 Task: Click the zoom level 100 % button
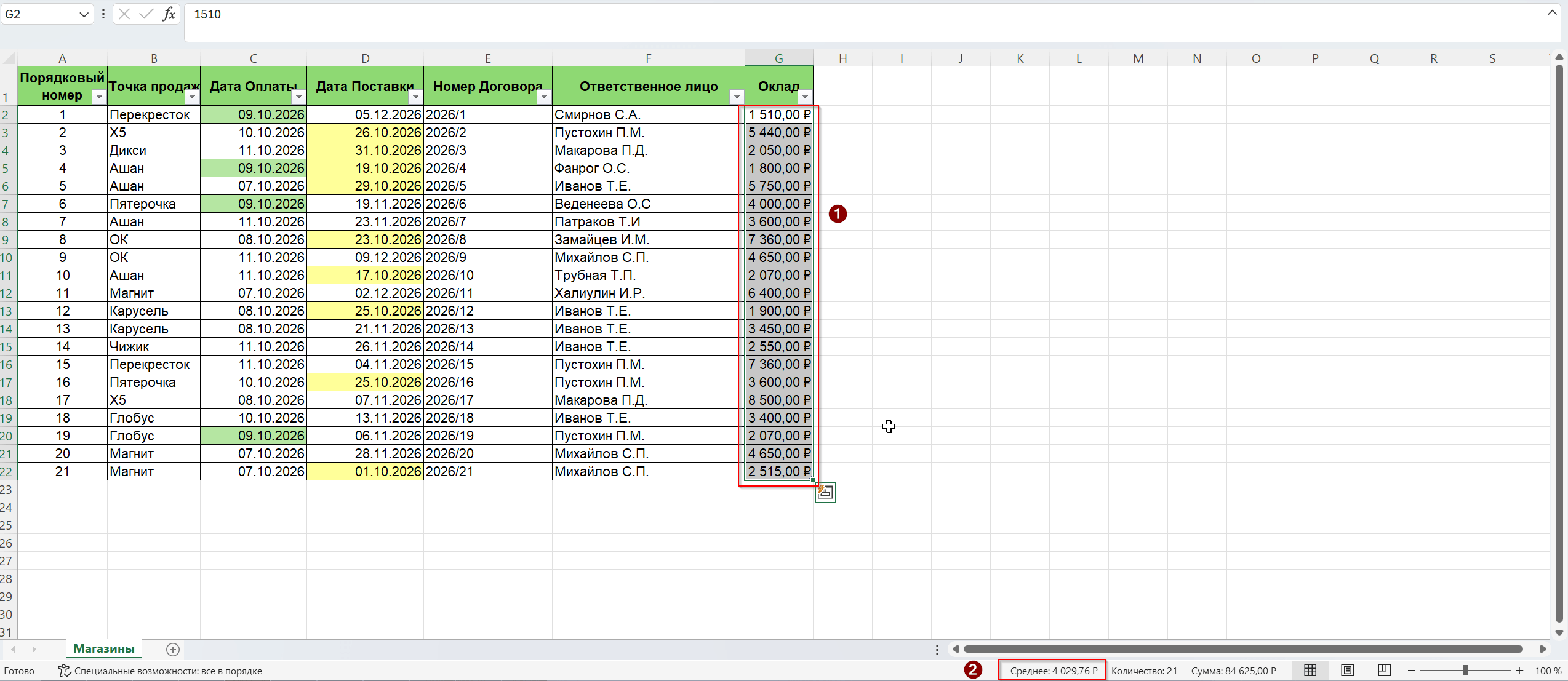coord(1548,671)
